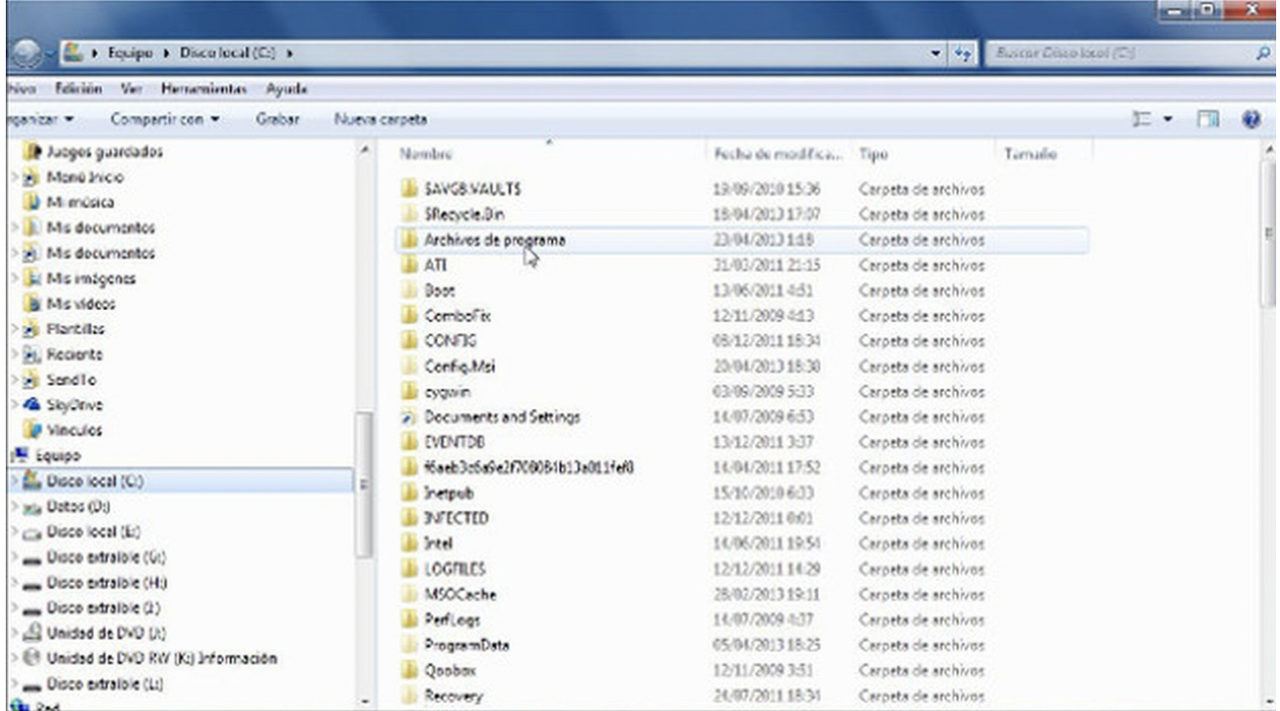This screenshot has width=1280, height=711.
Task: Select the Recovery folder name
Action: [x=453, y=696]
